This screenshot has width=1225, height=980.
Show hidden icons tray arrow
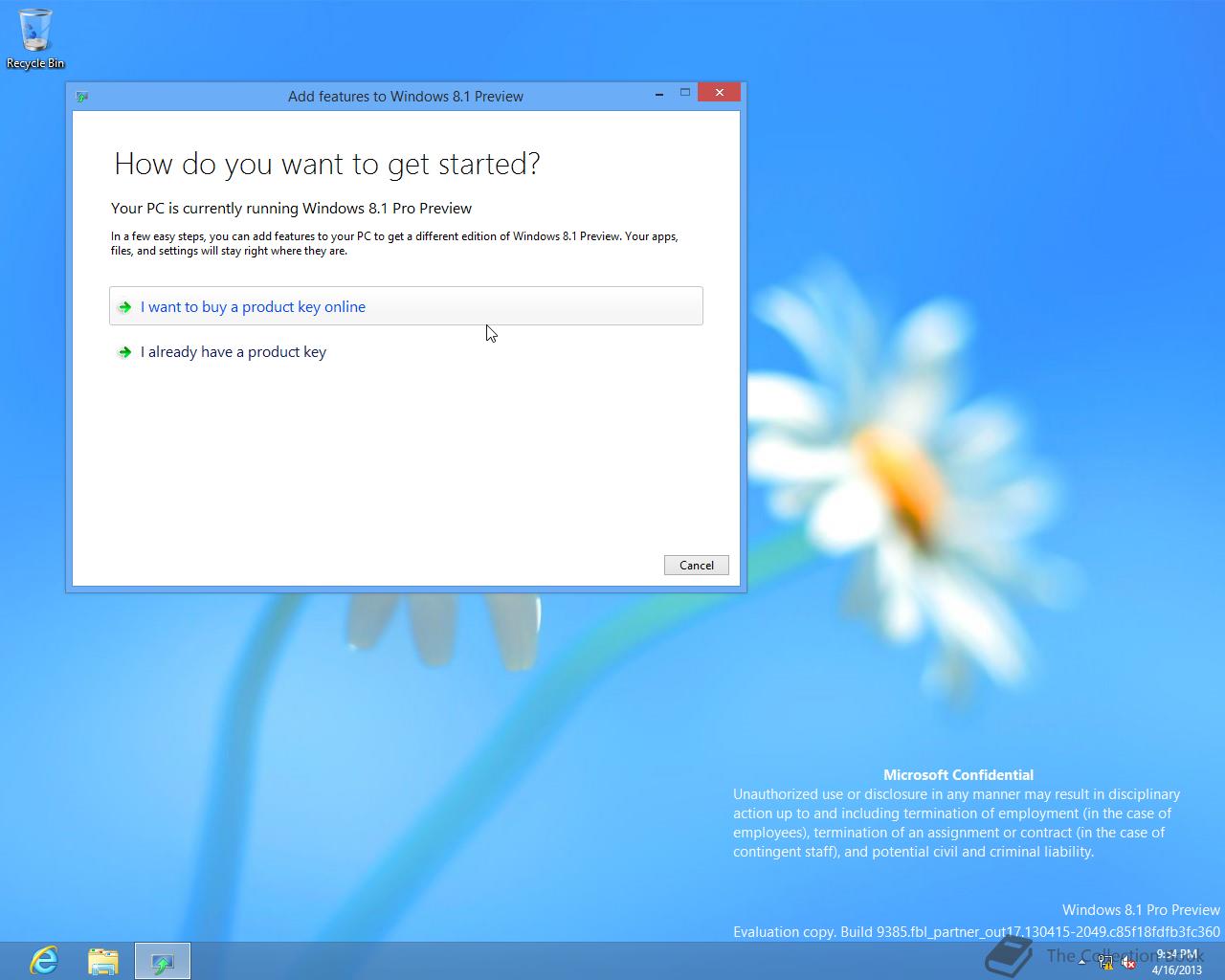click(x=1081, y=961)
